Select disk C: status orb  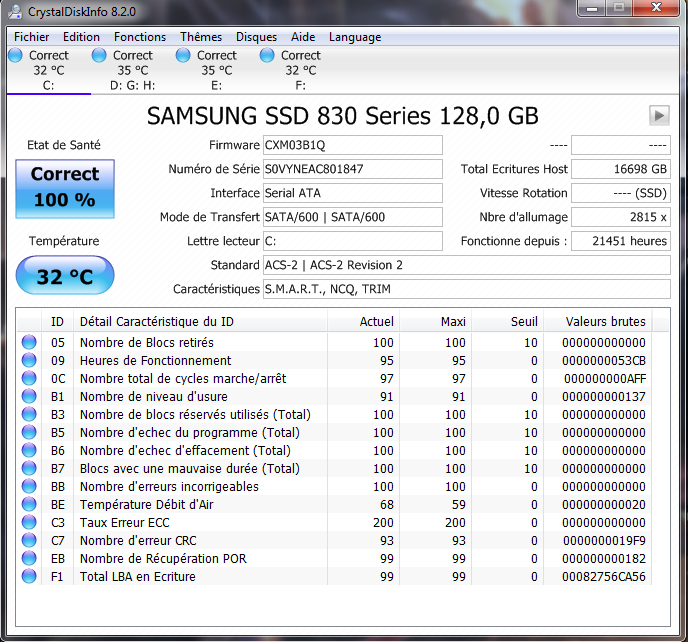[x=15, y=55]
